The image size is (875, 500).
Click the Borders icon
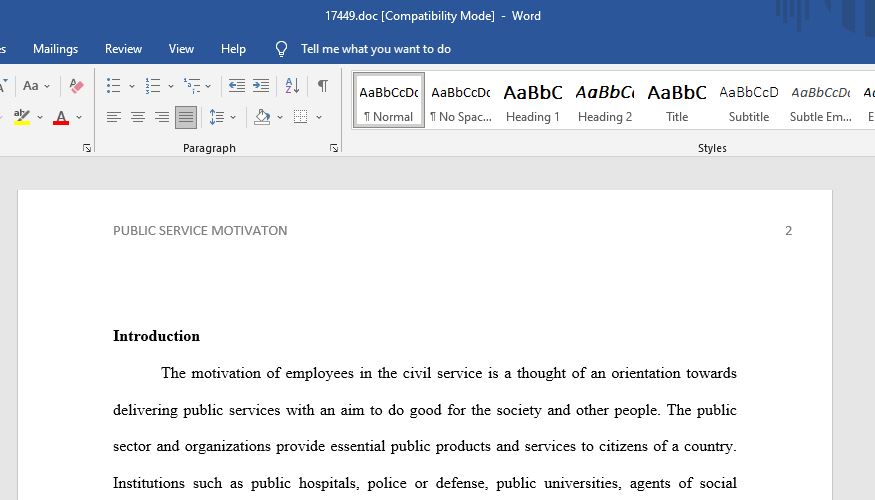pyautogui.click(x=301, y=117)
